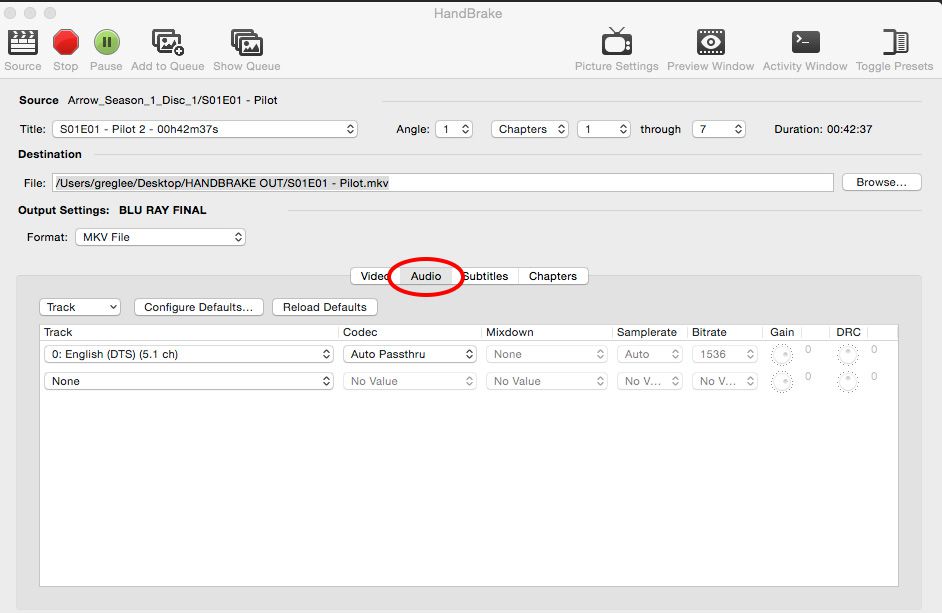This screenshot has width=942, height=613.
Task: Open Samplerate Auto dropdown
Action: coord(649,354)
